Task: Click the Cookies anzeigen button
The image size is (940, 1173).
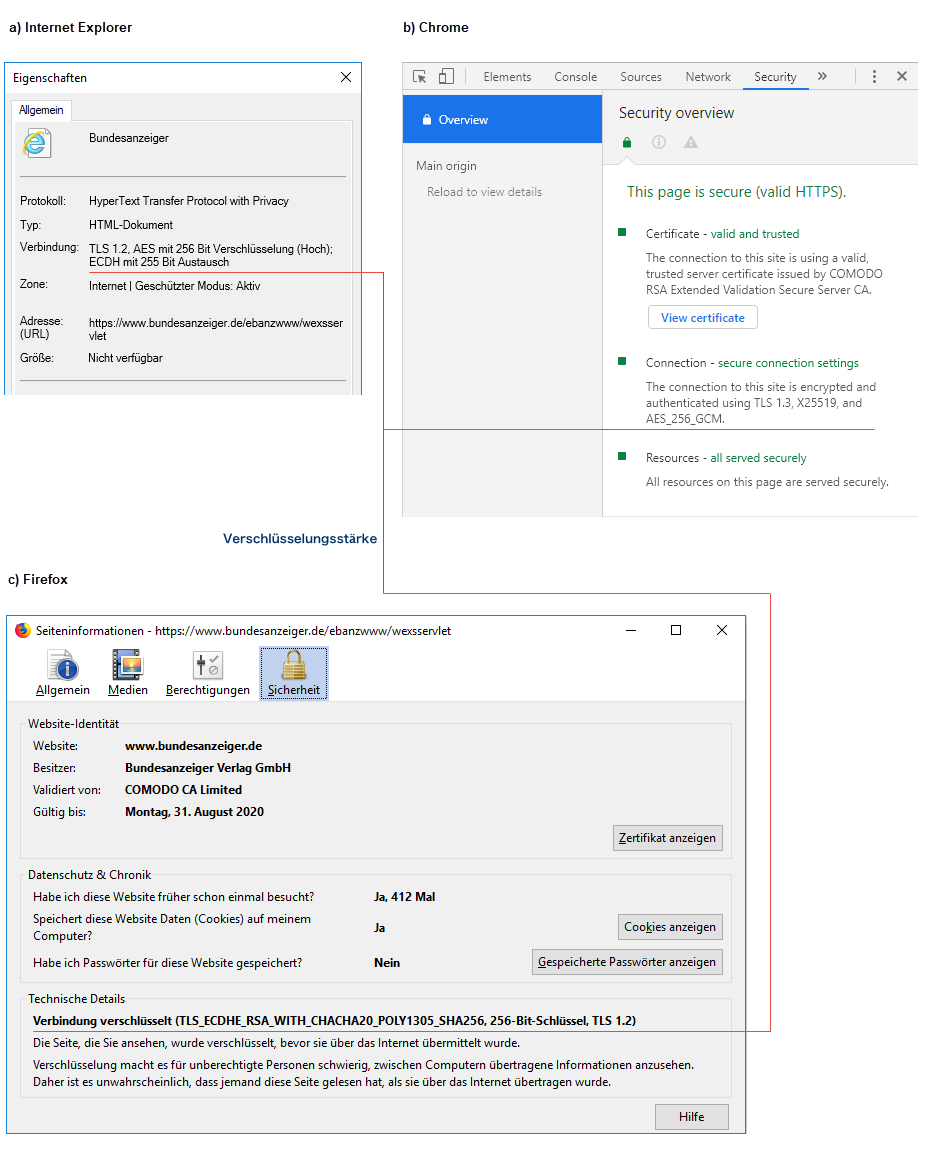Action: click(670, 927)
